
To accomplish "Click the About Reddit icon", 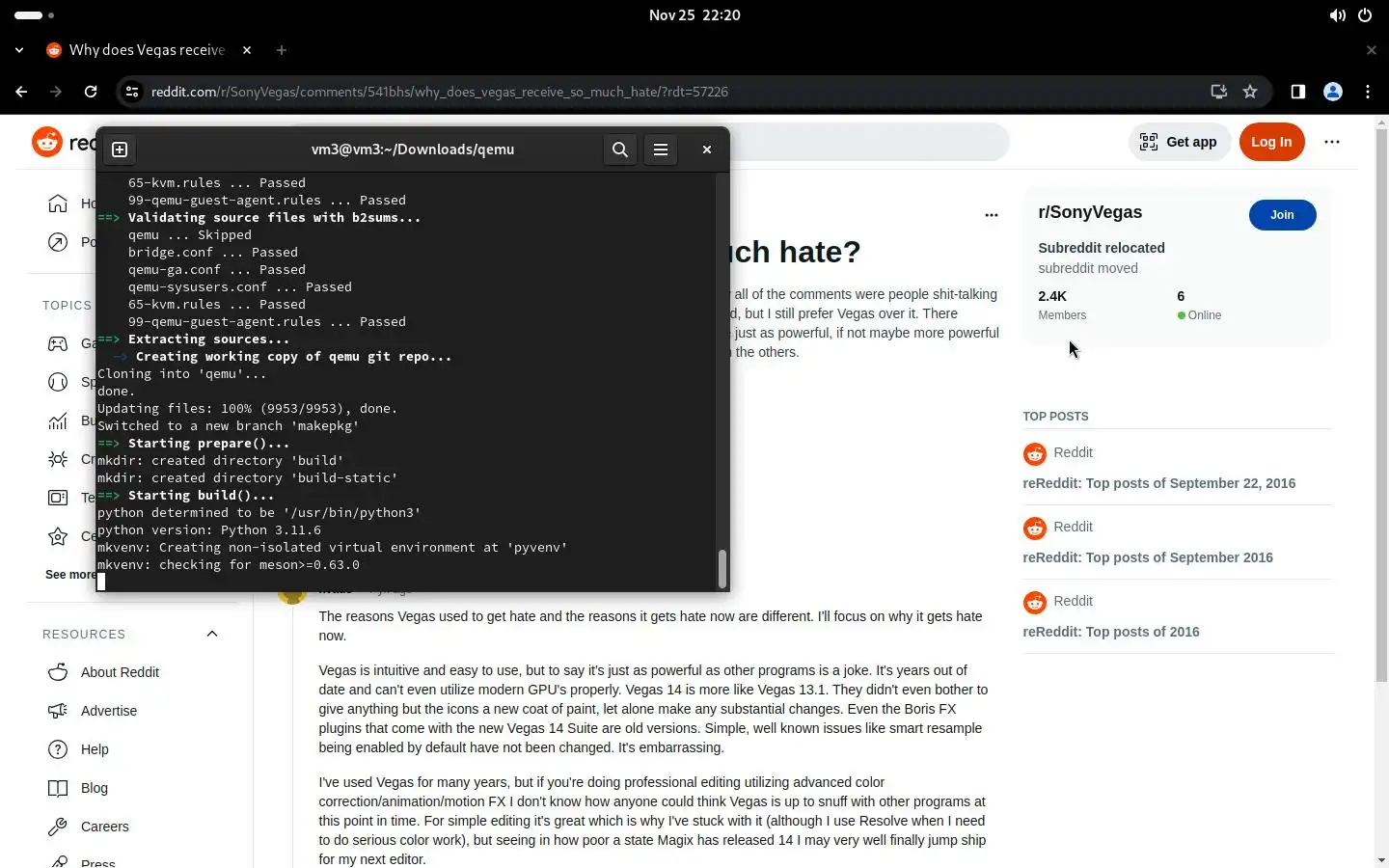I will [x=58, y=672].
